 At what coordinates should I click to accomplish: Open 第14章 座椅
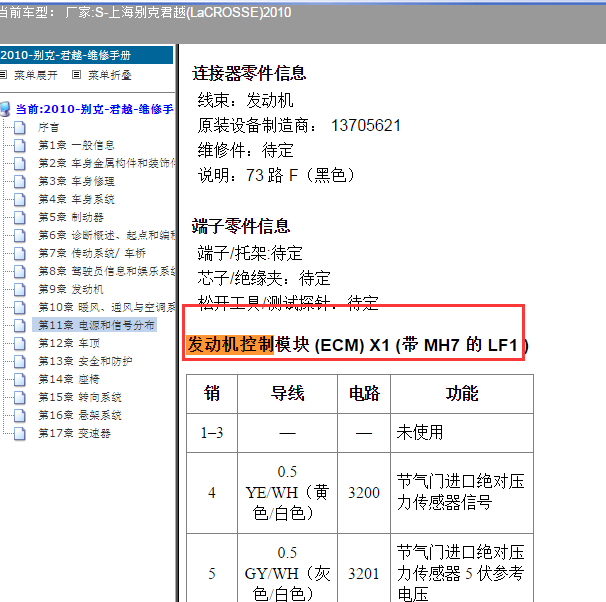[x=69, y=379]
